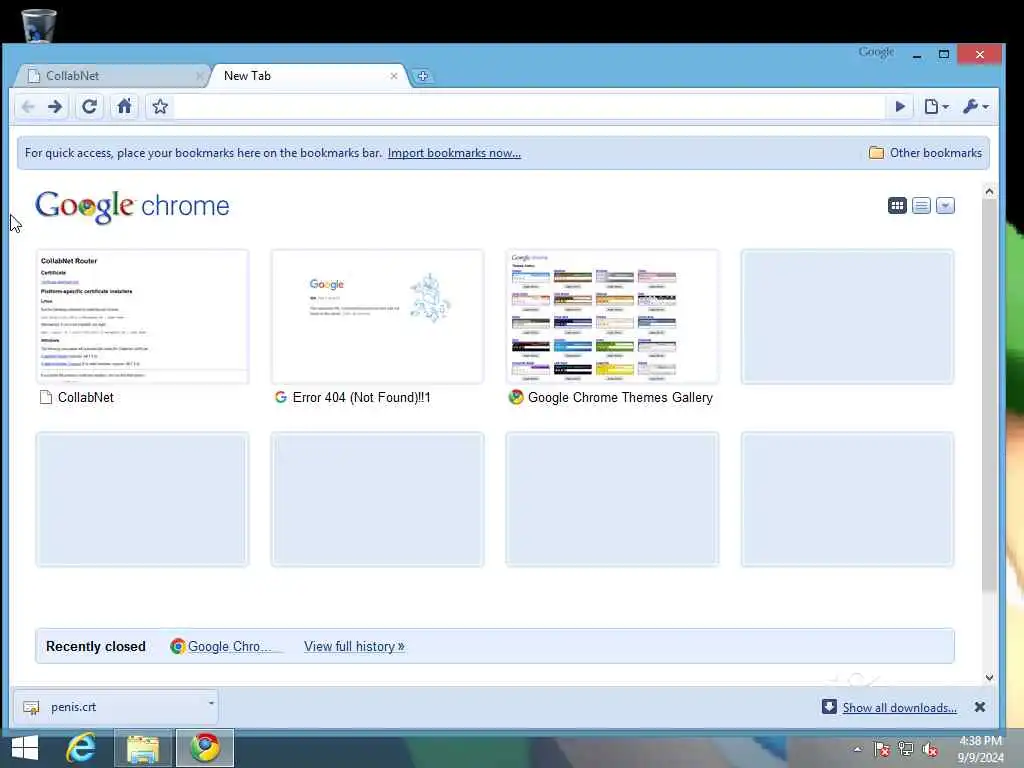Open the Other bookmarks folder
This screenshot has width=1024, height=768.
[x=925, y=153]
